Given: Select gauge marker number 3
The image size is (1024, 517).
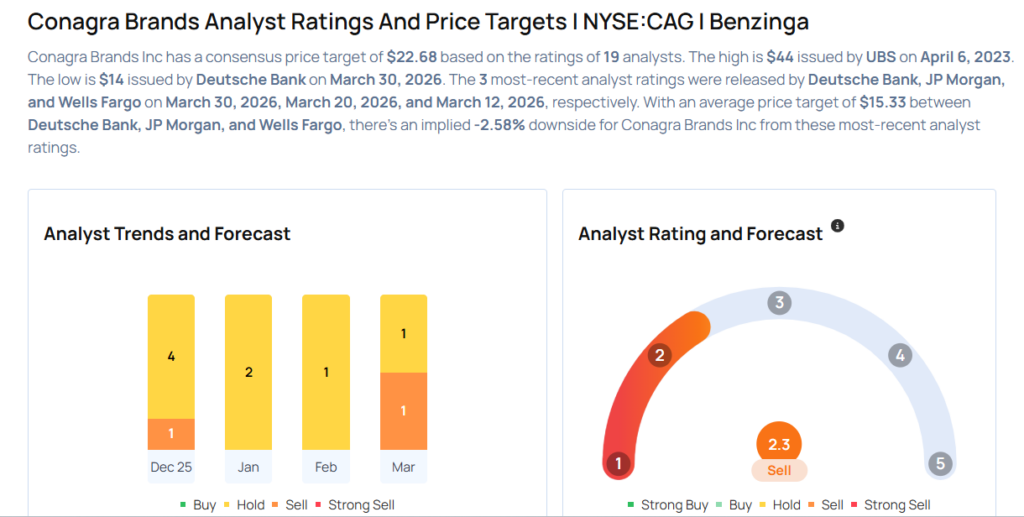Looking at the screenshot, I should (779, 303).
